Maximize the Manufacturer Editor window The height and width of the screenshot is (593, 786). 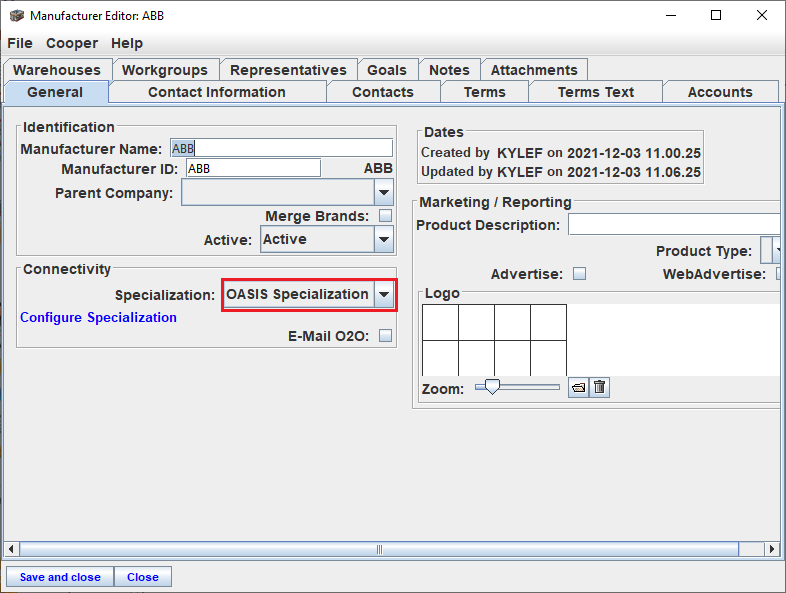pos(716,16)
